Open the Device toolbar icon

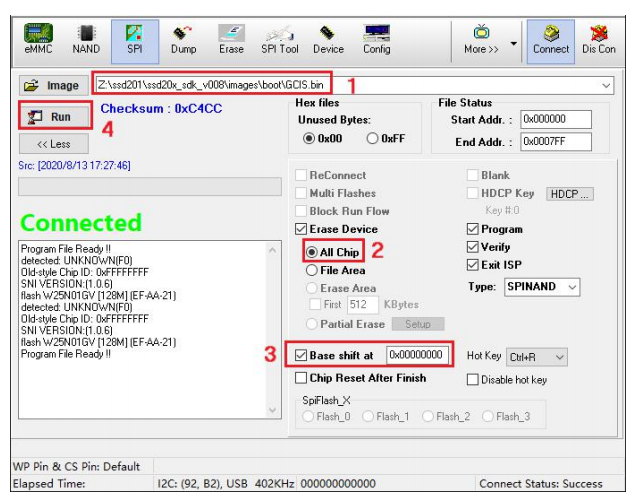328,40
